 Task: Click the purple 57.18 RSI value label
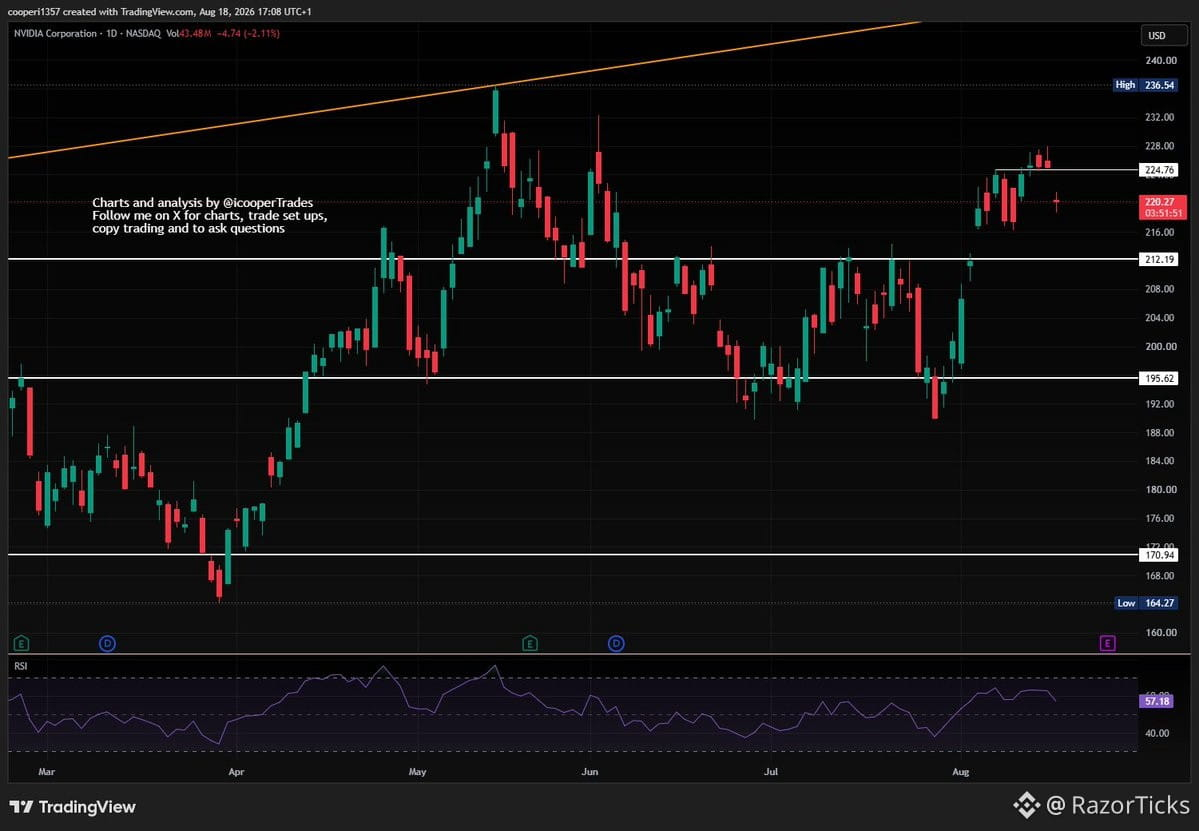(x=1155, y=700)
